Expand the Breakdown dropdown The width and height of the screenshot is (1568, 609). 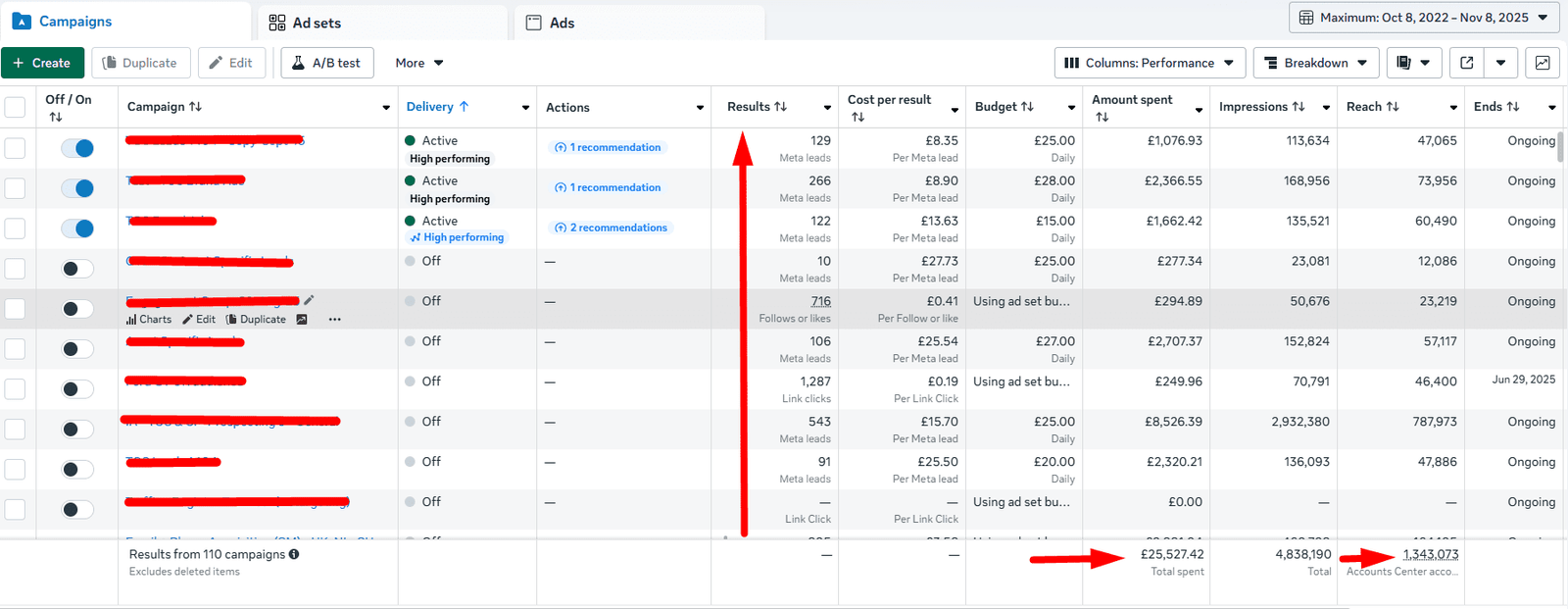pyautogui.click(x=1316, y=63)
